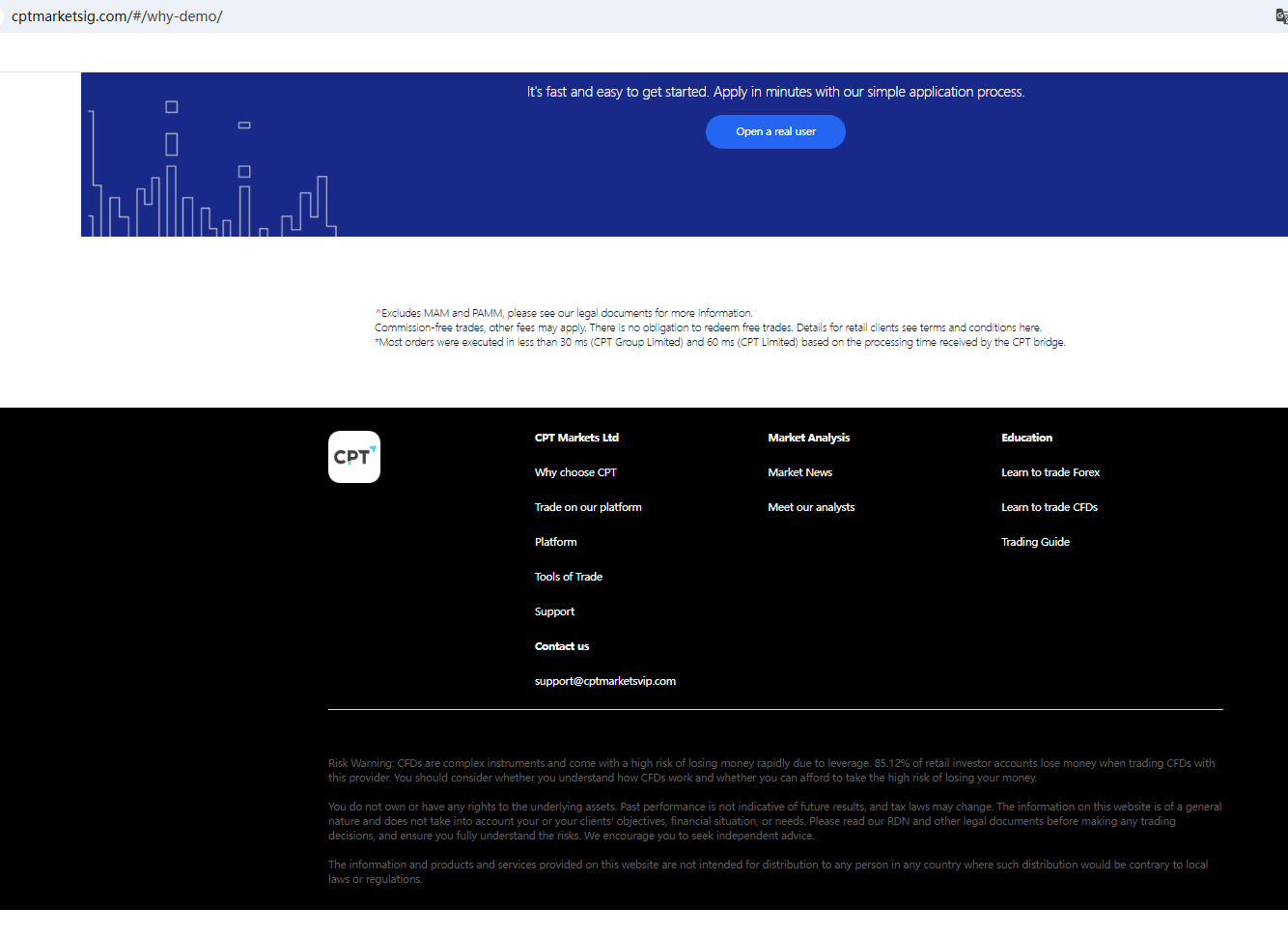Image resolution: width=1288 pixels, height=937 pixels.
Task: Click the Education heading
Action: pos(1027,438)
